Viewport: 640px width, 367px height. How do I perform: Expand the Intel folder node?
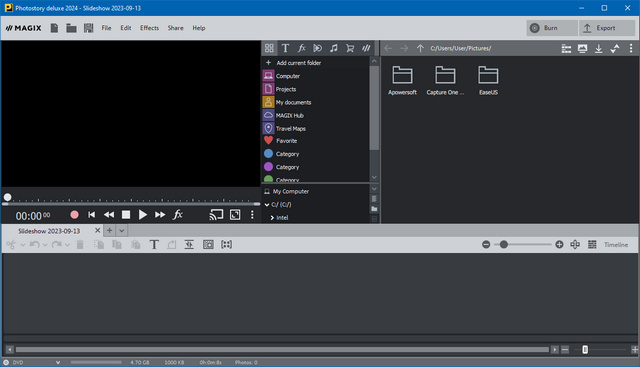tap(272, 218)
